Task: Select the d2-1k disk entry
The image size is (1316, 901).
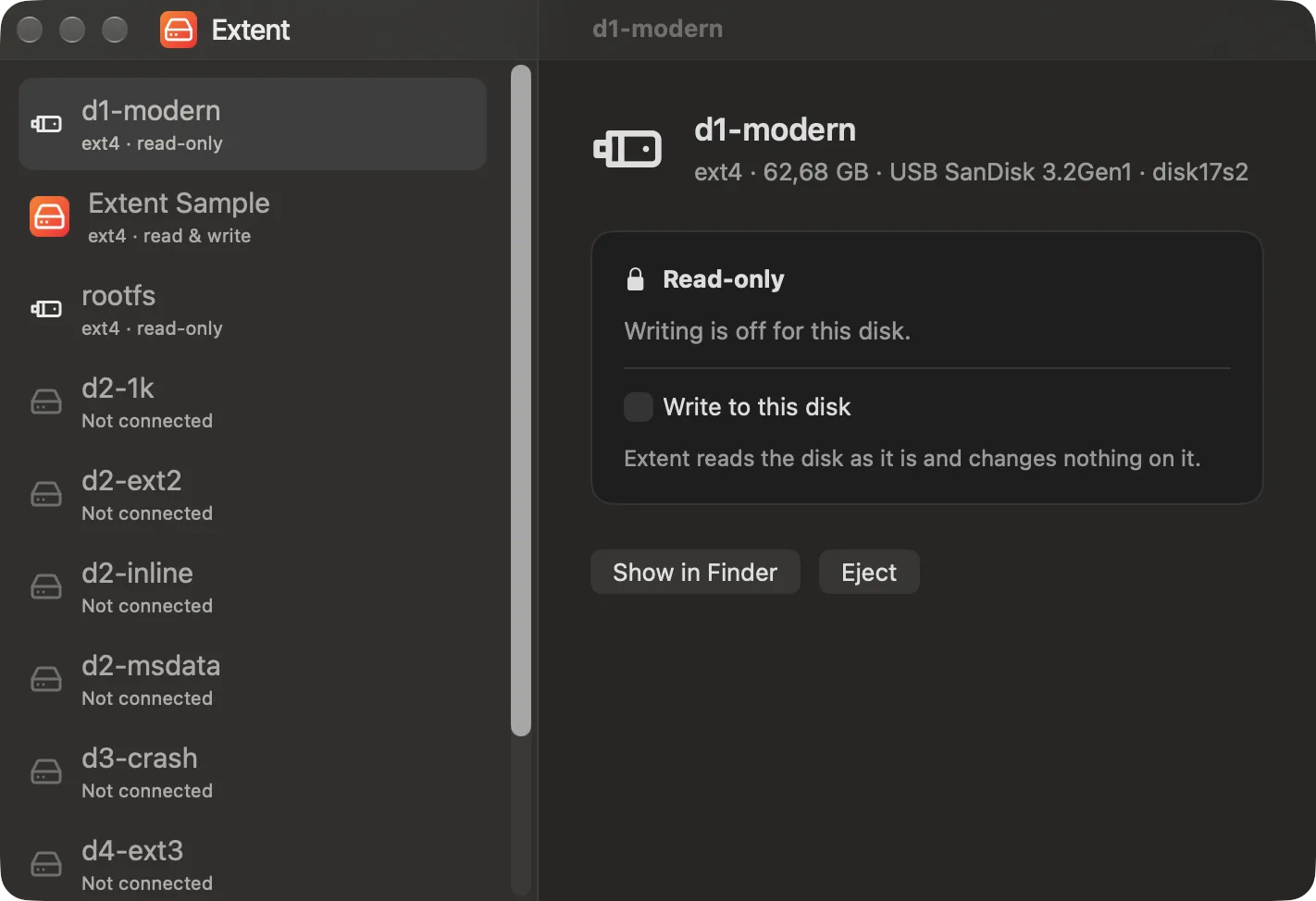Action: tap(253, 401)
